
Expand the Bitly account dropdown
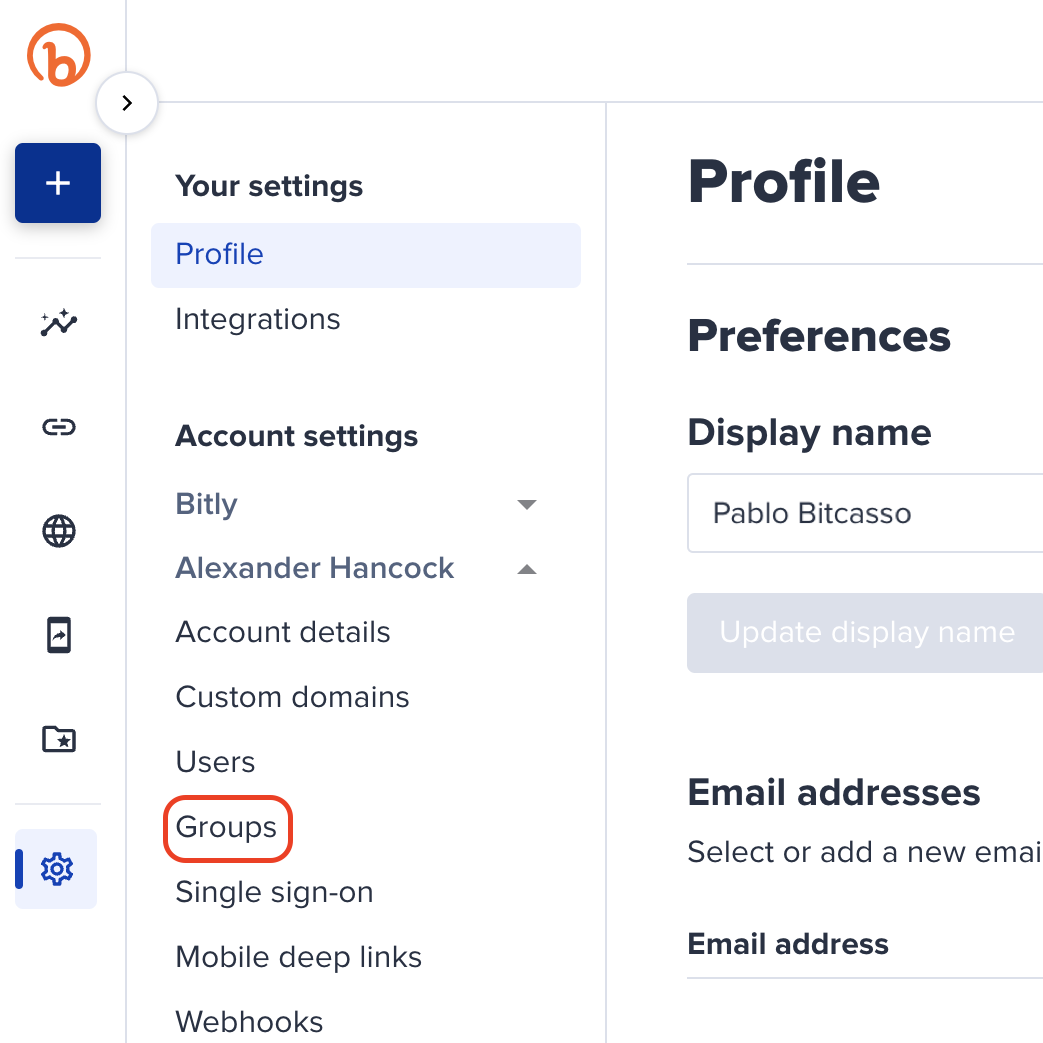527,504
